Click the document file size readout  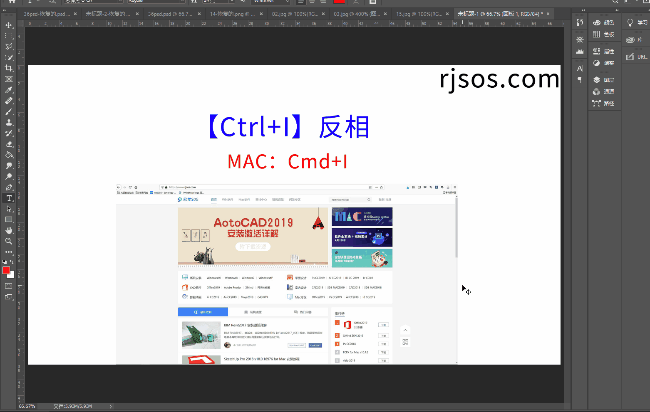tap(73, 406)
